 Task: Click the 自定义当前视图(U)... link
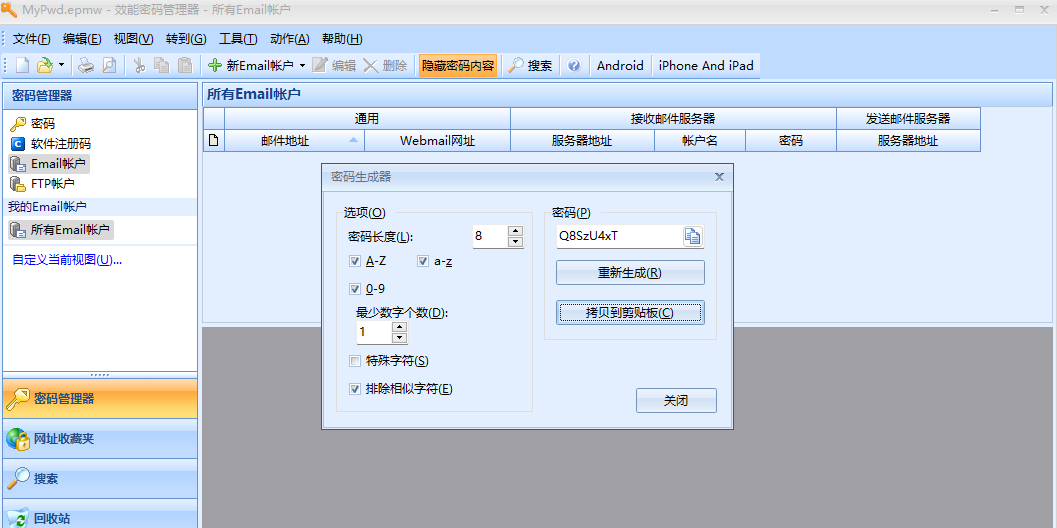pos(67,260)
